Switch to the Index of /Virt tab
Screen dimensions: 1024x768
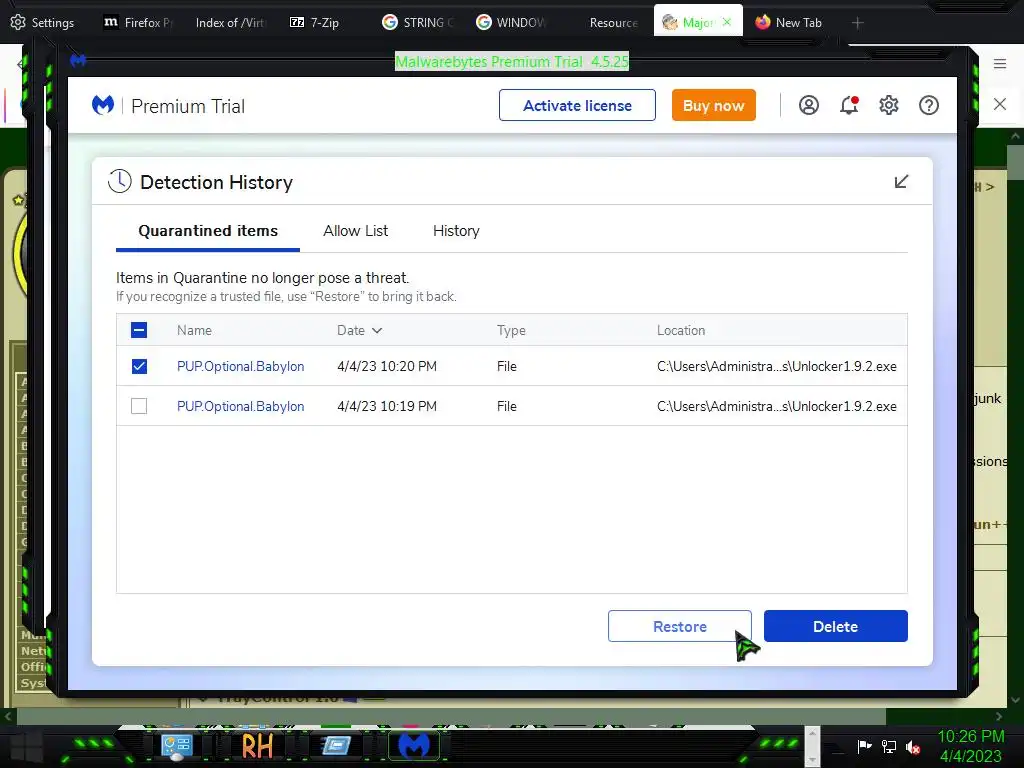pos(230,22)
